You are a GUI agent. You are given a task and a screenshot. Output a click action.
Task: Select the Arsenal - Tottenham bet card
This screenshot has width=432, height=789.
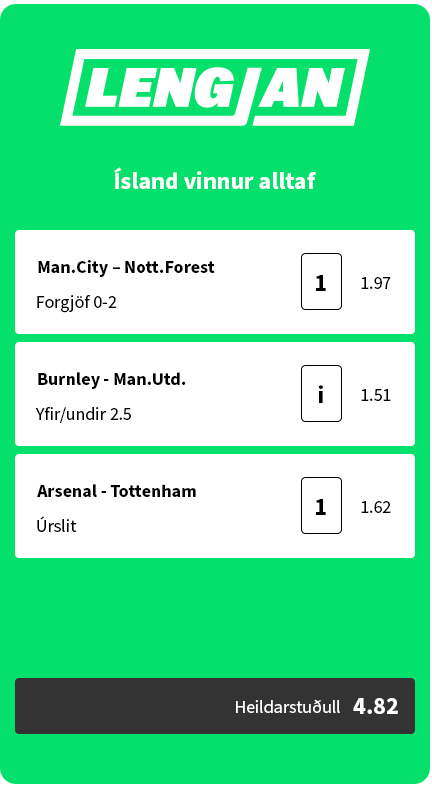215,506
